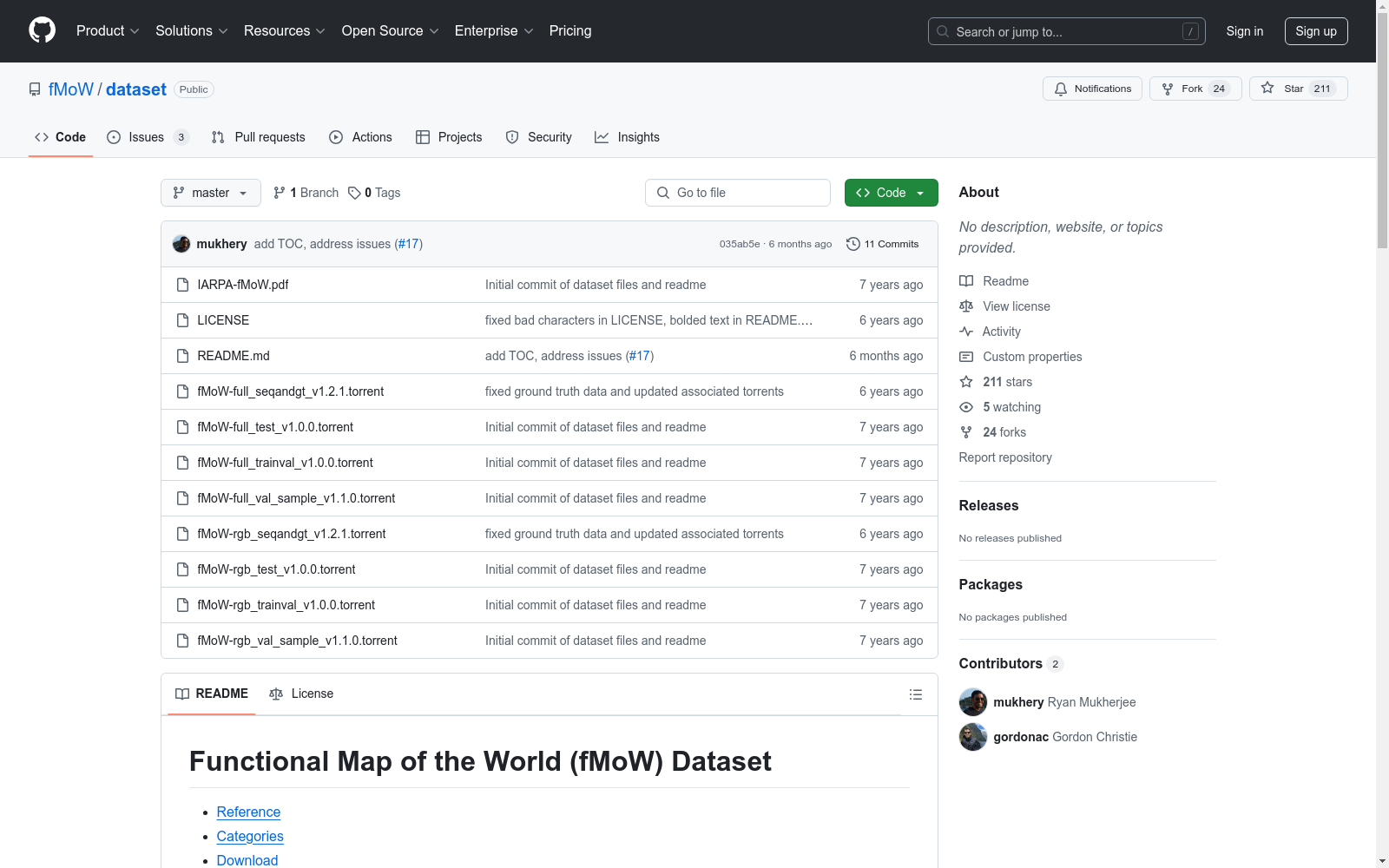Click the star icon beside 211 stars
The height and width of the screenshot is (868, 1389).
pyautogui.click(x=966, y=382)
